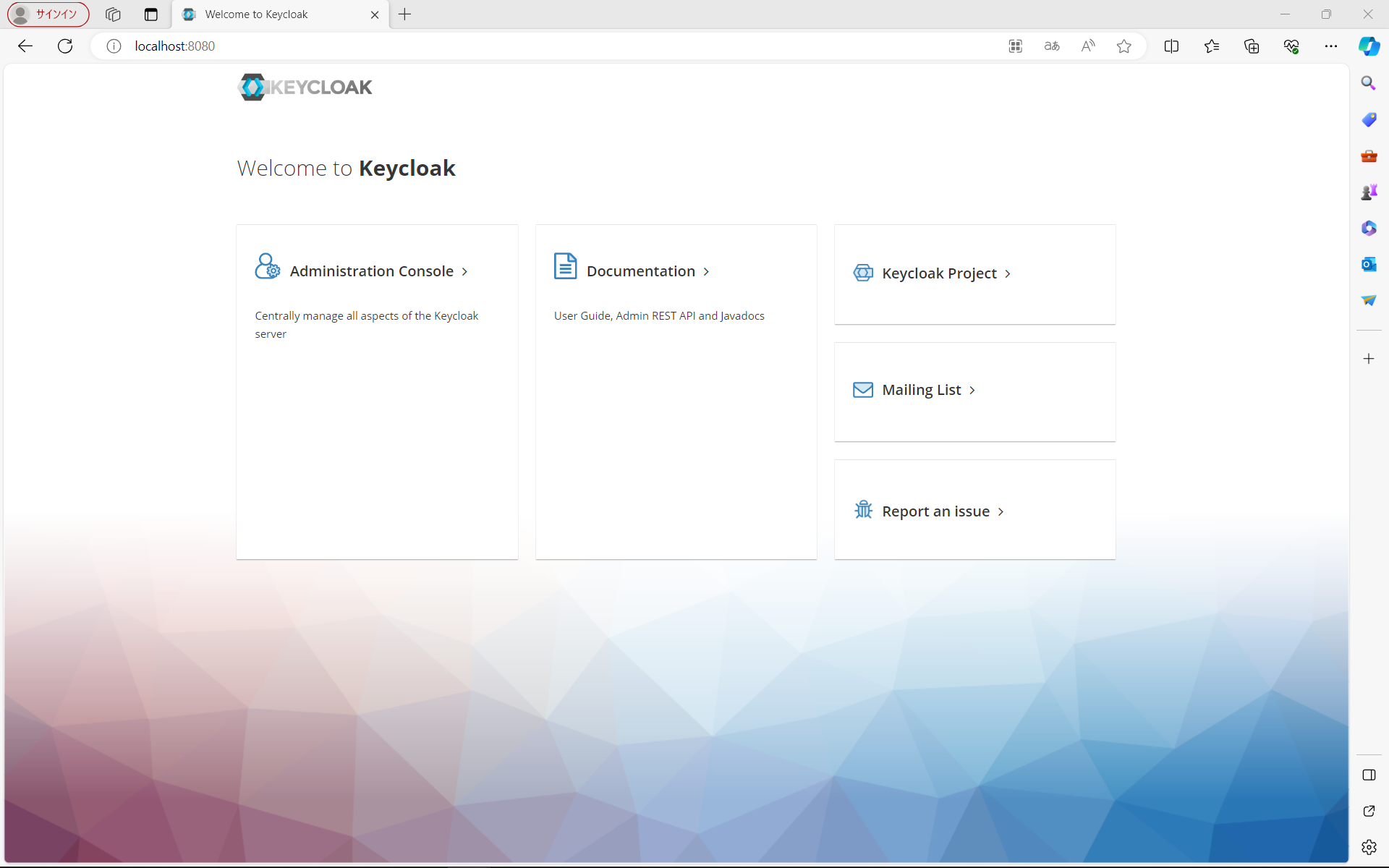Toggle read aloud for the page
Viewport: 1389px width, 868px height.
[x=1088, y=46]
